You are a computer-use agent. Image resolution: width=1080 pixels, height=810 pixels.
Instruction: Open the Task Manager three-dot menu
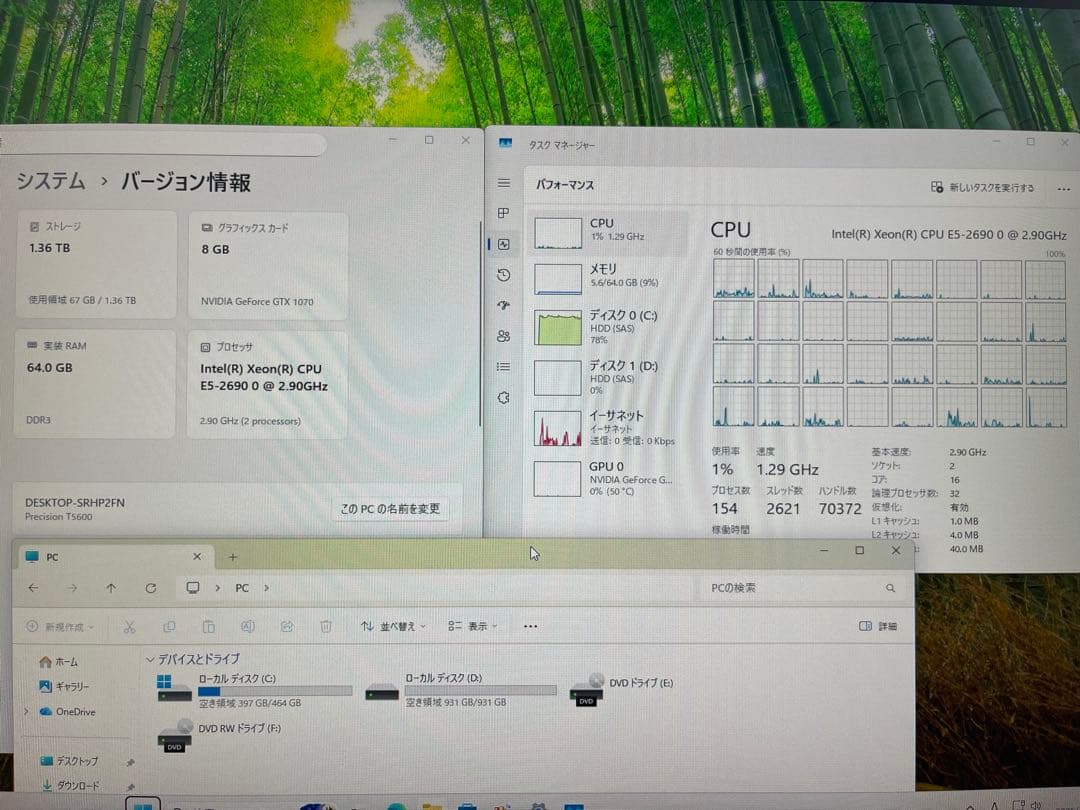tap(1063, 188)
